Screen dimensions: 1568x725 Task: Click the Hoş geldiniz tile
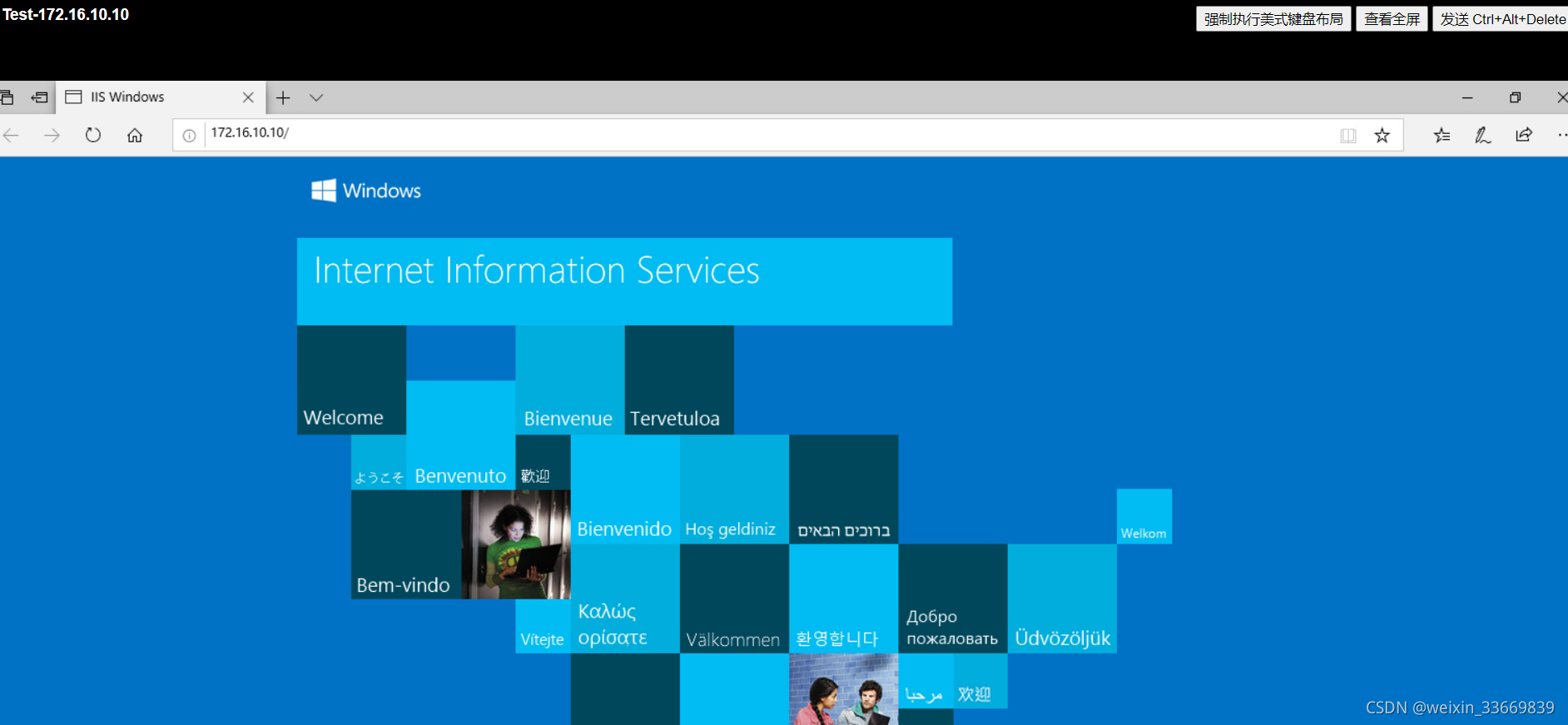734,489
